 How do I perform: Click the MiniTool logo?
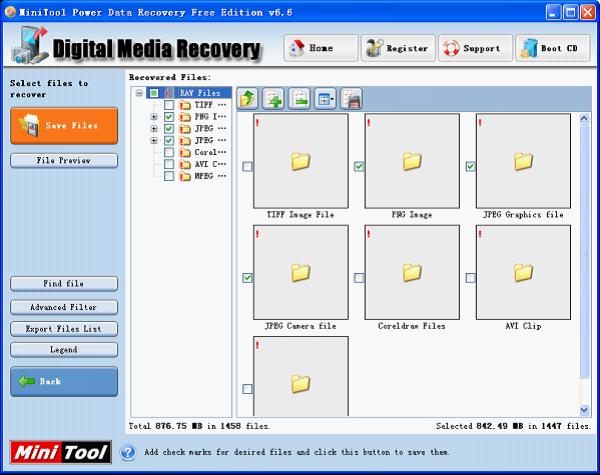point(61,452)
